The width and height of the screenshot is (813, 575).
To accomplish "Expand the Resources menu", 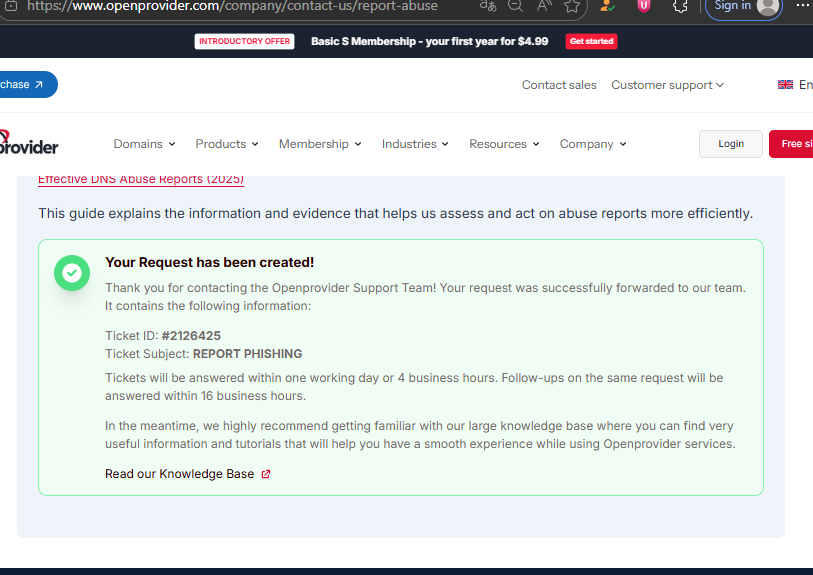I will 504,144.
